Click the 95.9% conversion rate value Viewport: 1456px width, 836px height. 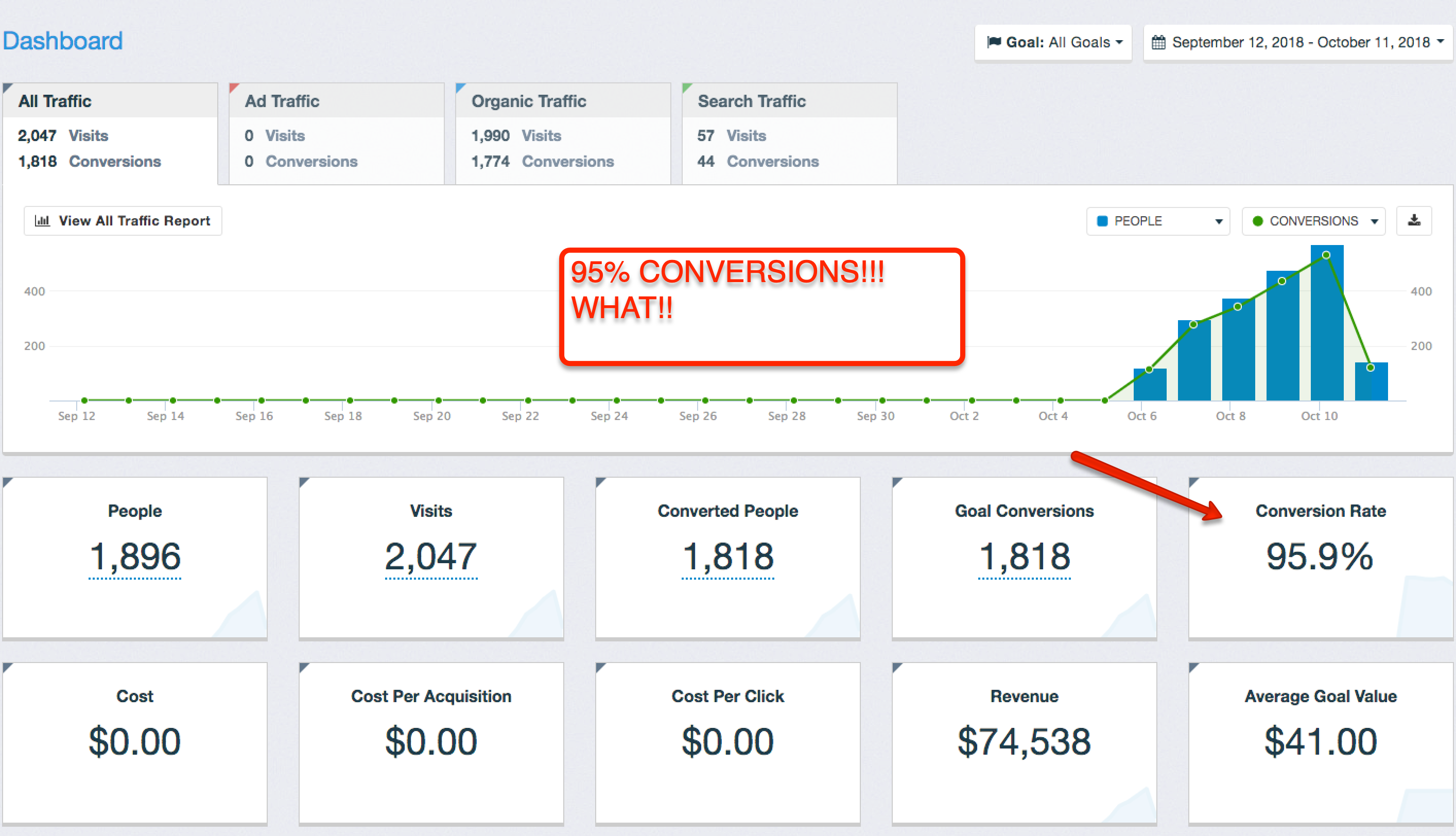point(1320,556)
